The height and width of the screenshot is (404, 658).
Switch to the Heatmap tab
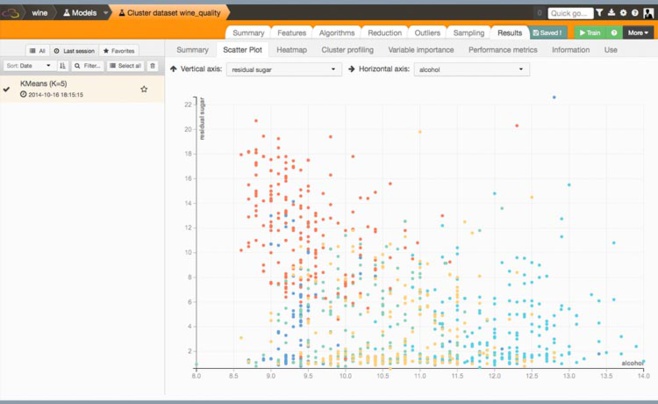(291, 49)
